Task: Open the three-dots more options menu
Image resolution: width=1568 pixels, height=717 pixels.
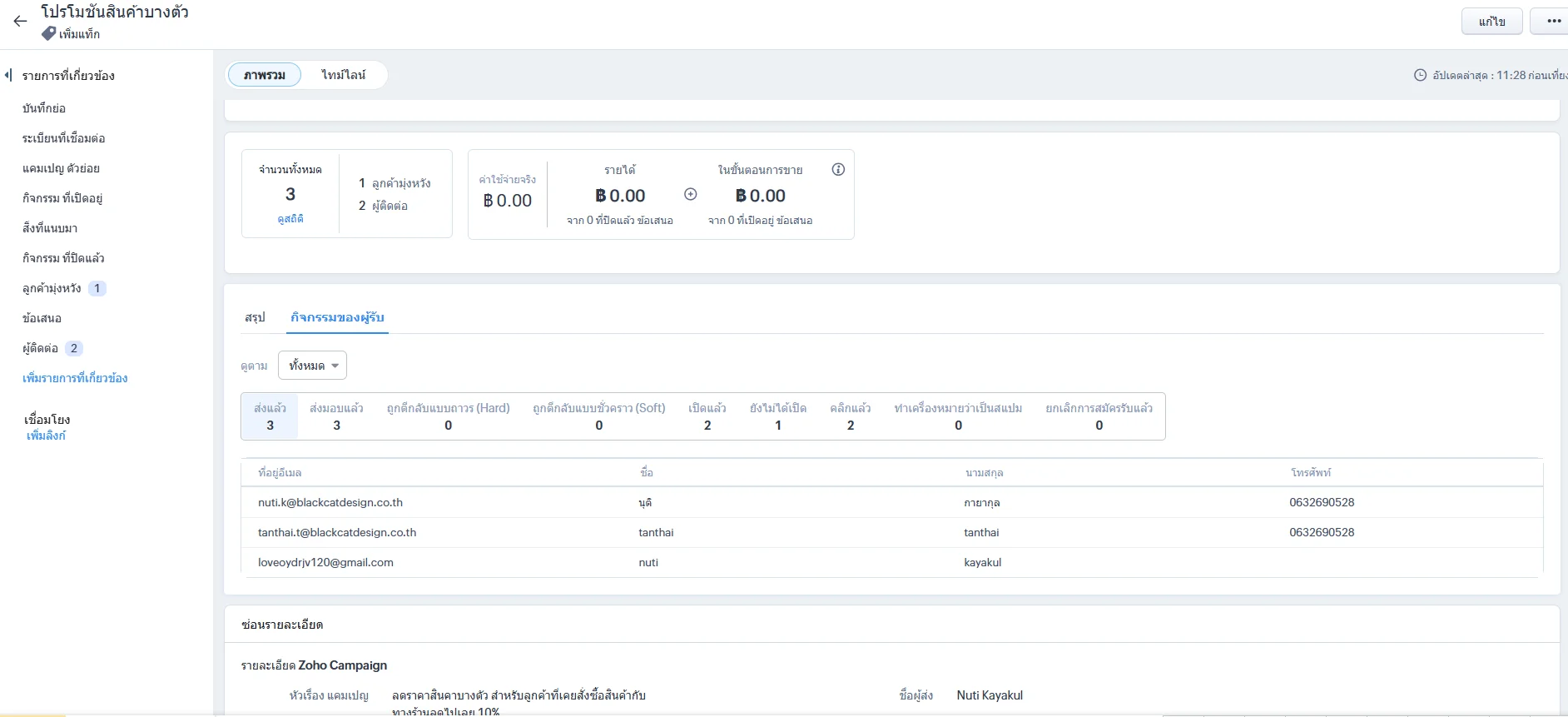Action: point(1553,22)
